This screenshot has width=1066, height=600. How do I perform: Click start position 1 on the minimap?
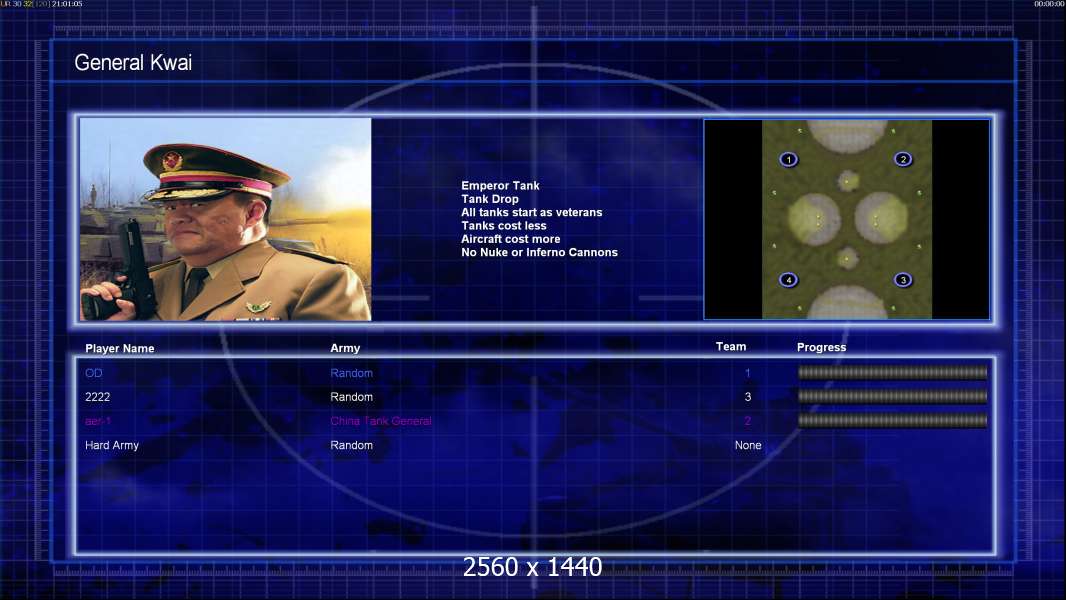click(789, 160)
